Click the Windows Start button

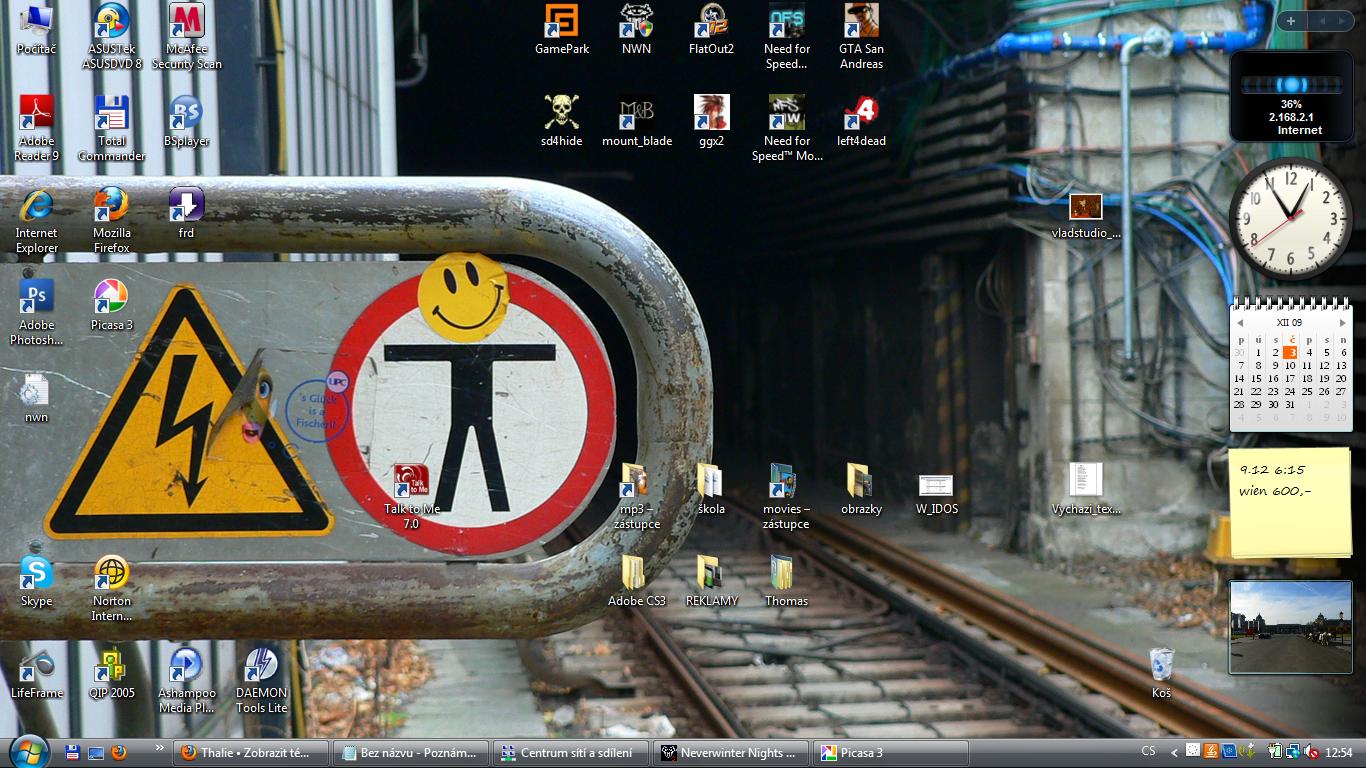point(28,751)
